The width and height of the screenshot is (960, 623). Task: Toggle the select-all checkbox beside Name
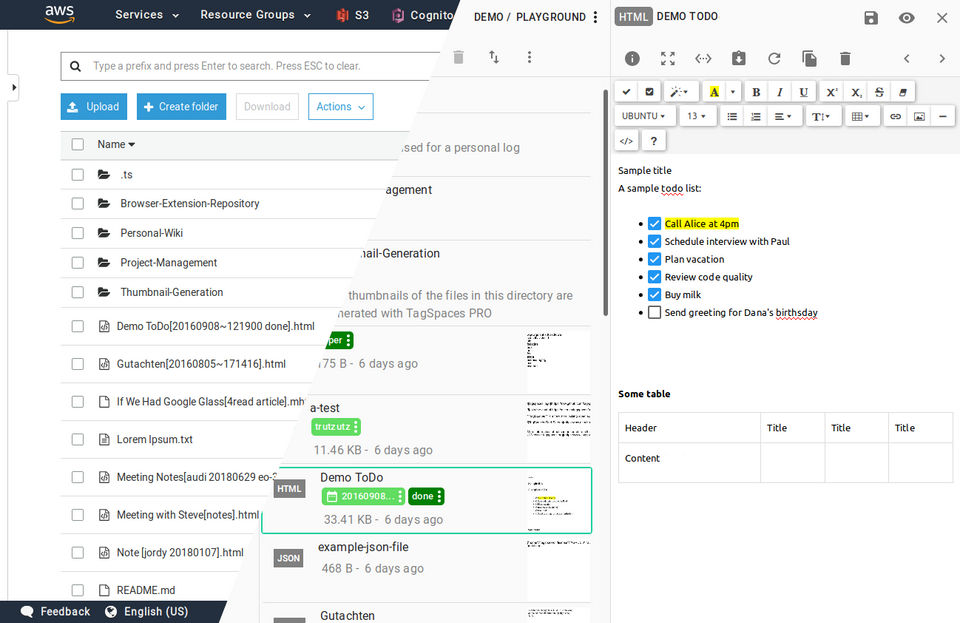tap(78, 144)
